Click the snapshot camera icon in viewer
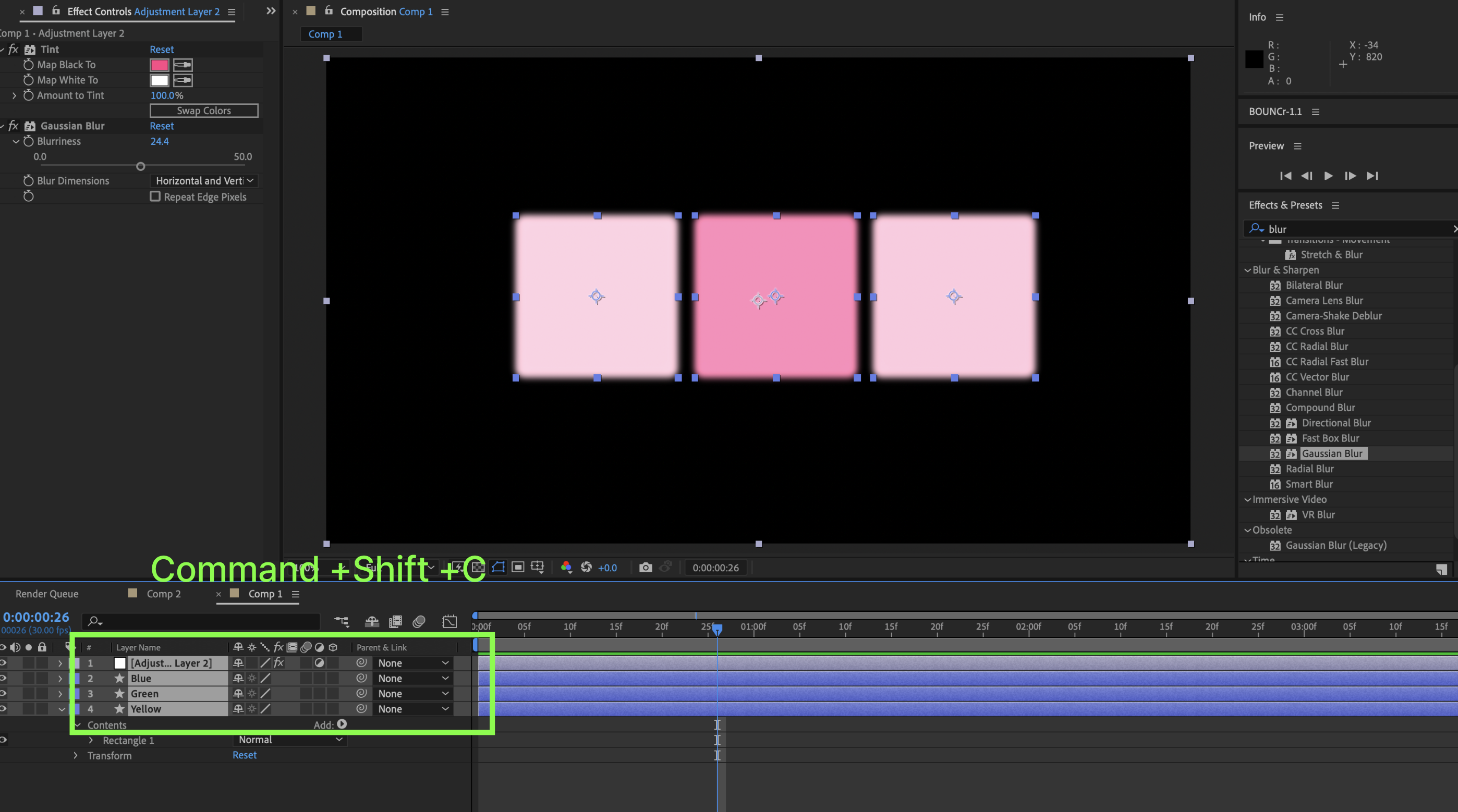Image resolution: width=1458 pixels, height=812 pixels. [645, 568]
